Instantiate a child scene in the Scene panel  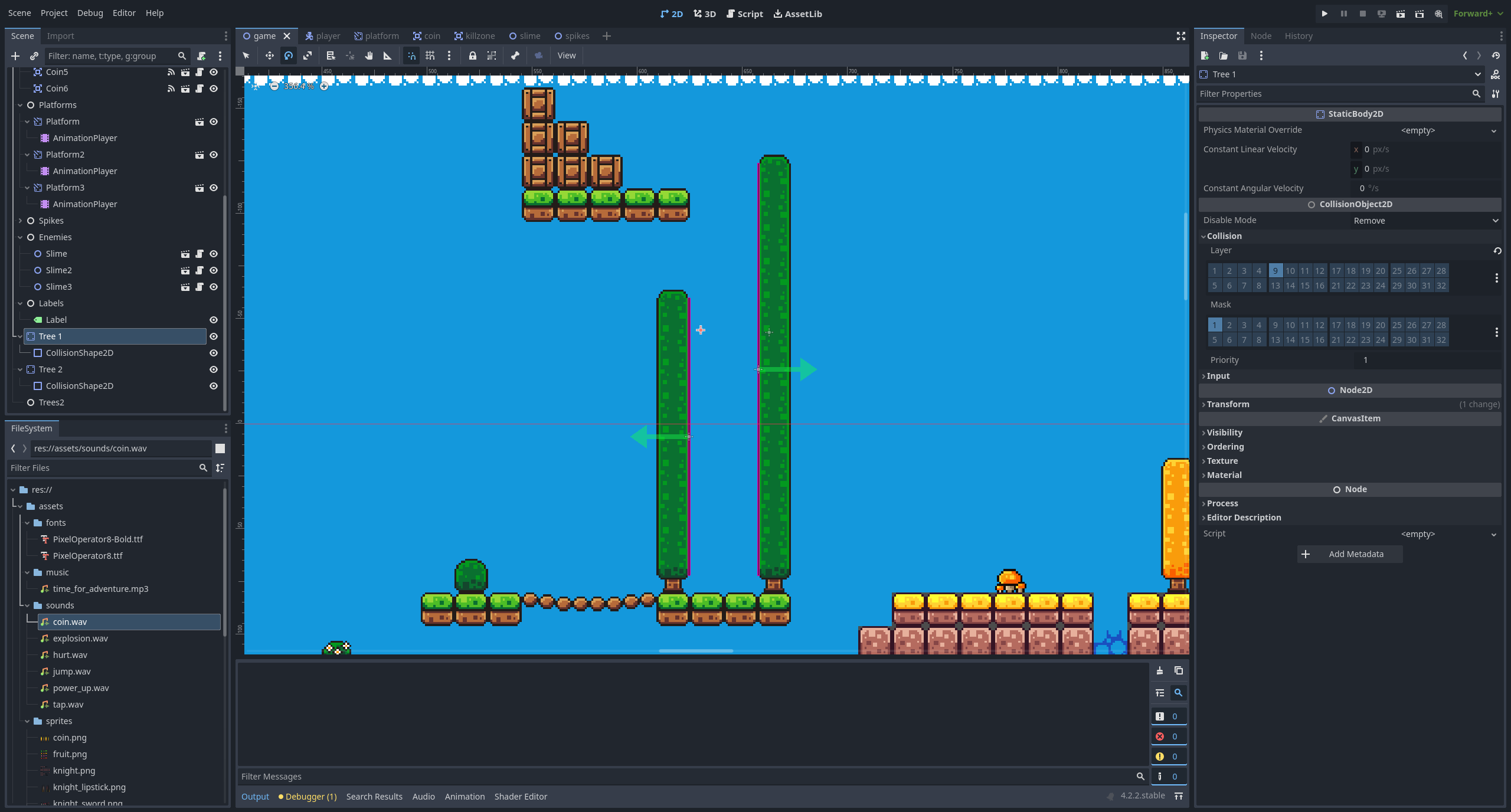34,56
